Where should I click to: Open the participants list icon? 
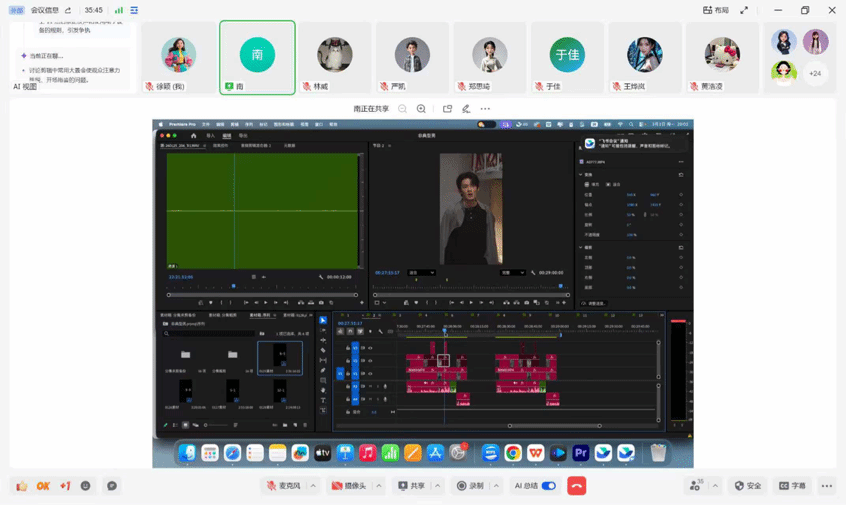(695, 486)
